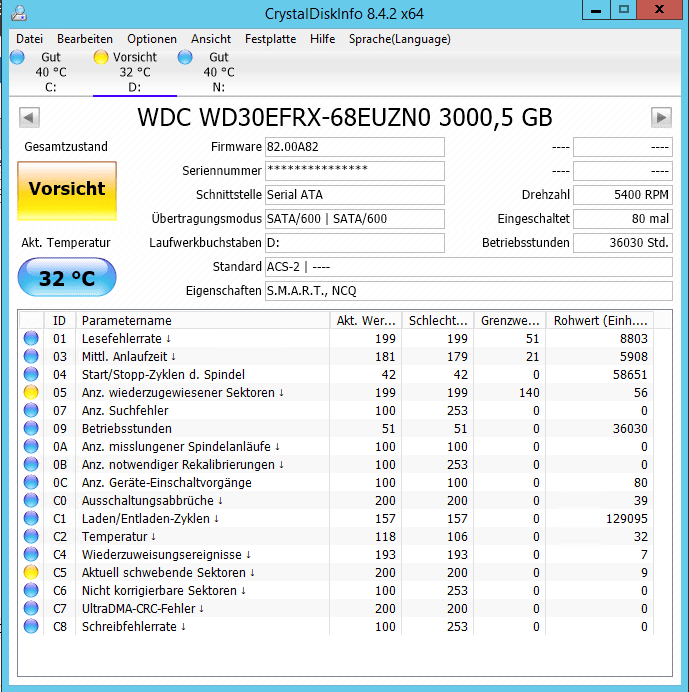This screenshot has height=692, width=689.
Task: Select drive D: tab with Vorsicht status
Action: point(135,72)
